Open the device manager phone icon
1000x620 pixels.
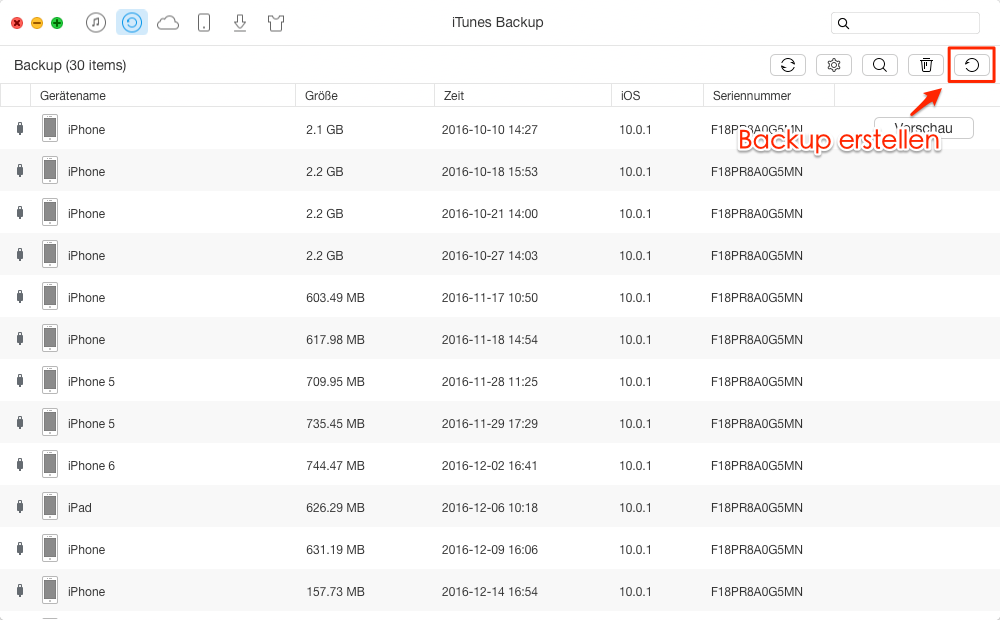(204, 23)
